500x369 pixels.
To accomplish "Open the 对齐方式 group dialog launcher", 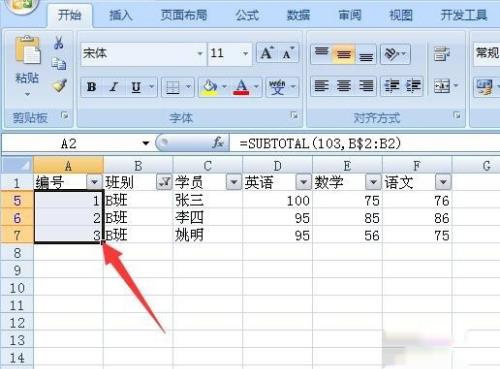I will click(457, 116).
